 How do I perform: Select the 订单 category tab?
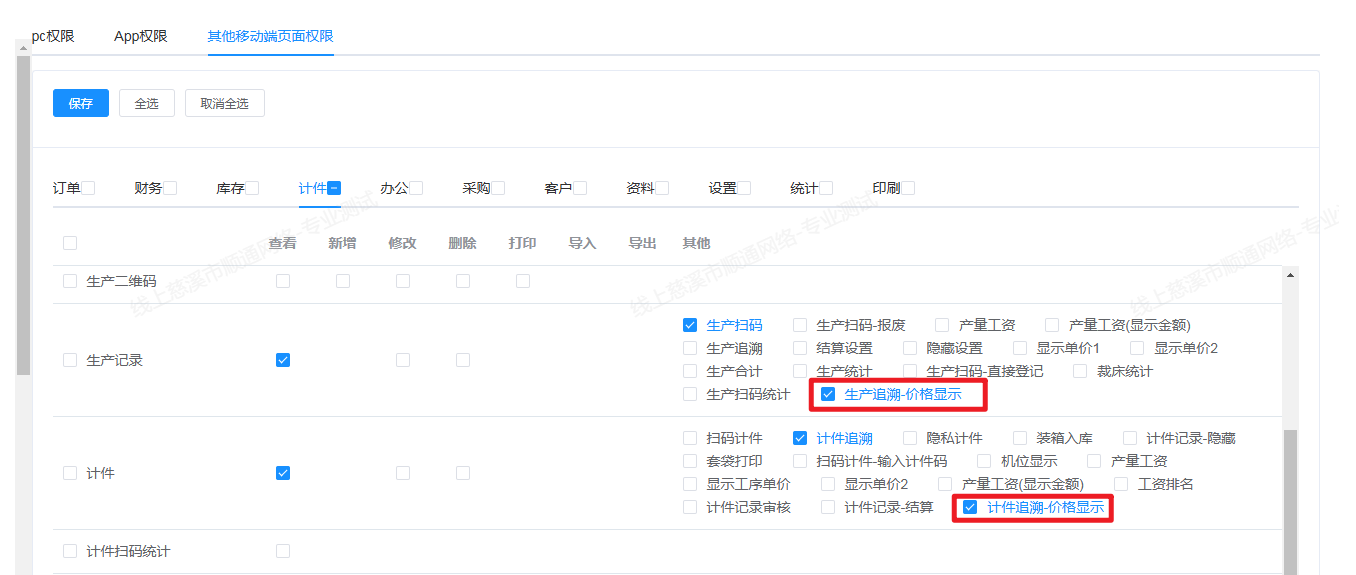[x=66, y=188]
